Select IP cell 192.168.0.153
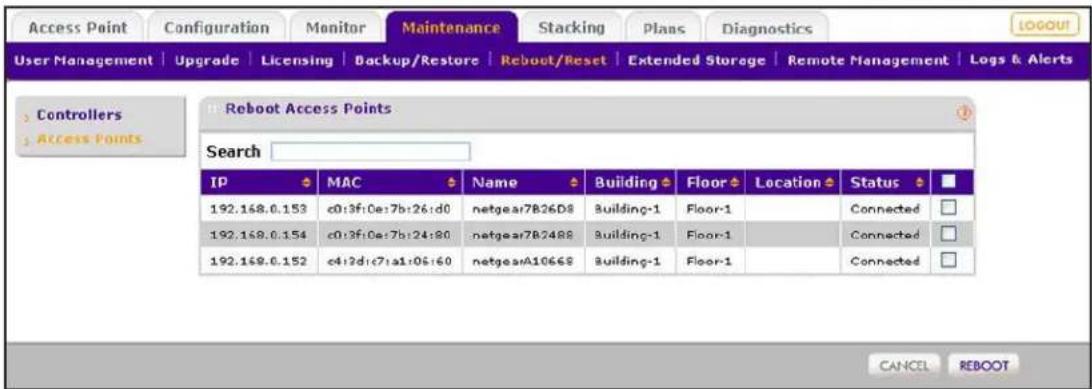 click(x=258, y=209)
